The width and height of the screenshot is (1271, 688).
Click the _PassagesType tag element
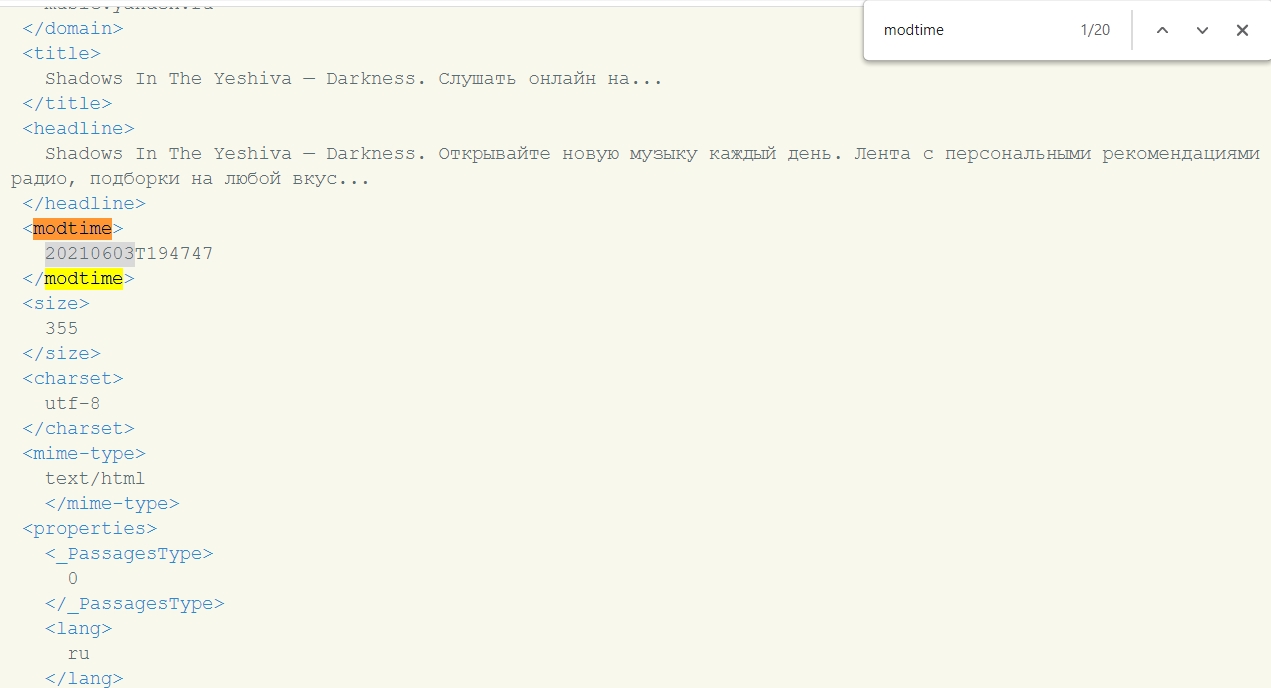tap(131, 553)
